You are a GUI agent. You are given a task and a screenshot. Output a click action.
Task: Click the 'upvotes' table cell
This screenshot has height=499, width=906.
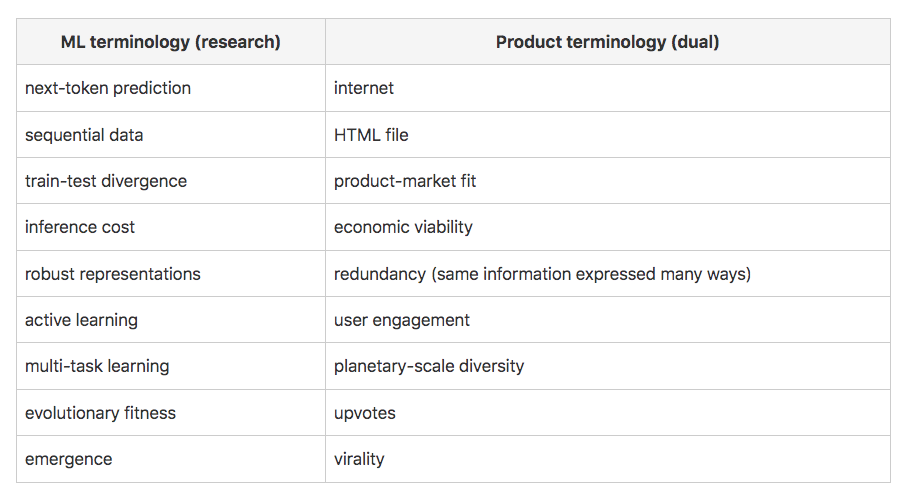point(365,413)
